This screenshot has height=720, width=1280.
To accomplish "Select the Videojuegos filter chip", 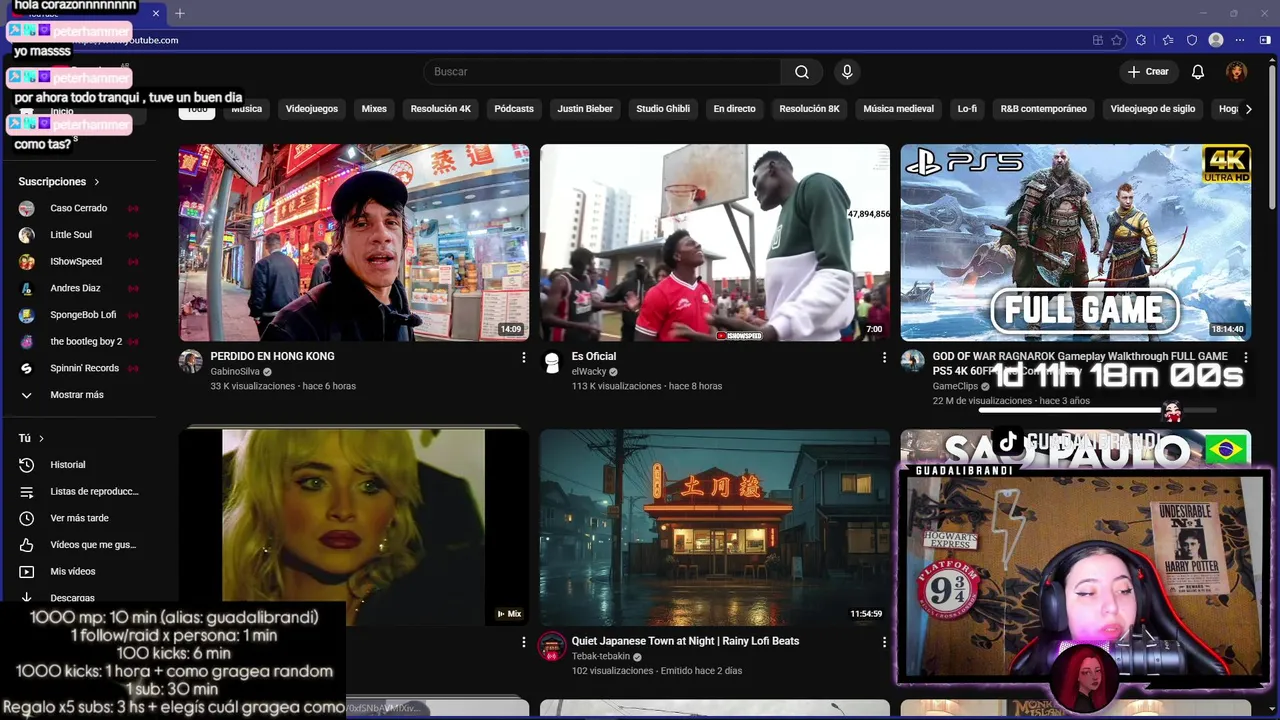I will coord(312,109).
